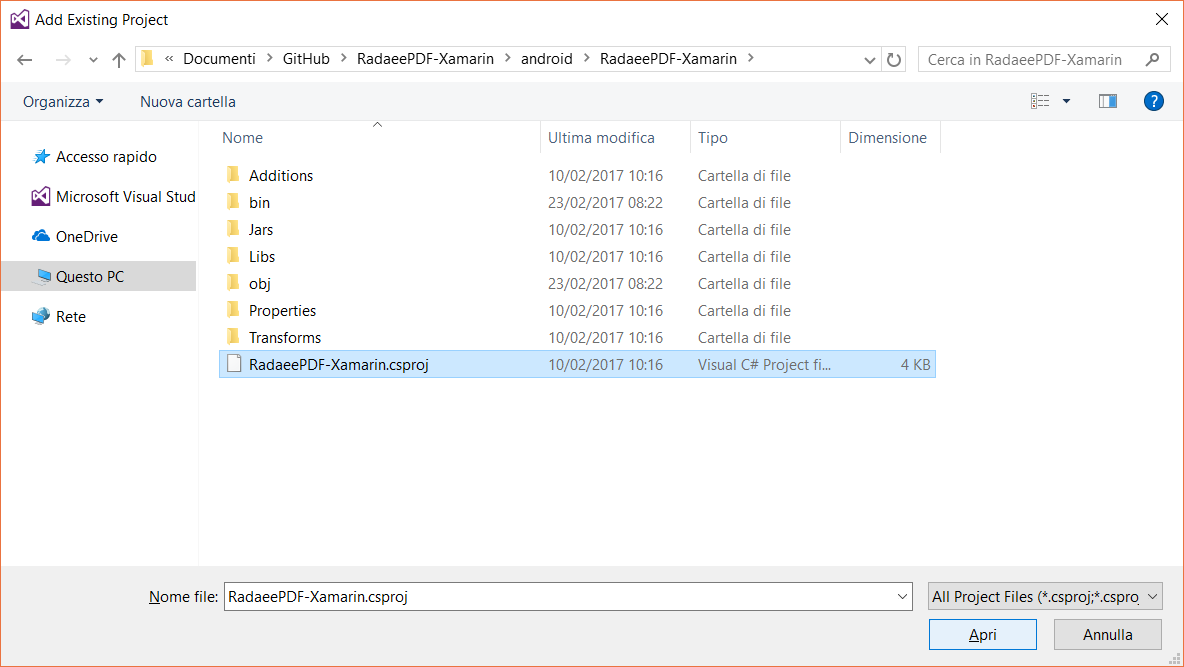Toggle the preview pane icon
This screenshot has height=667, width=1184.
pyautogui.click(x=1107, y=101)
